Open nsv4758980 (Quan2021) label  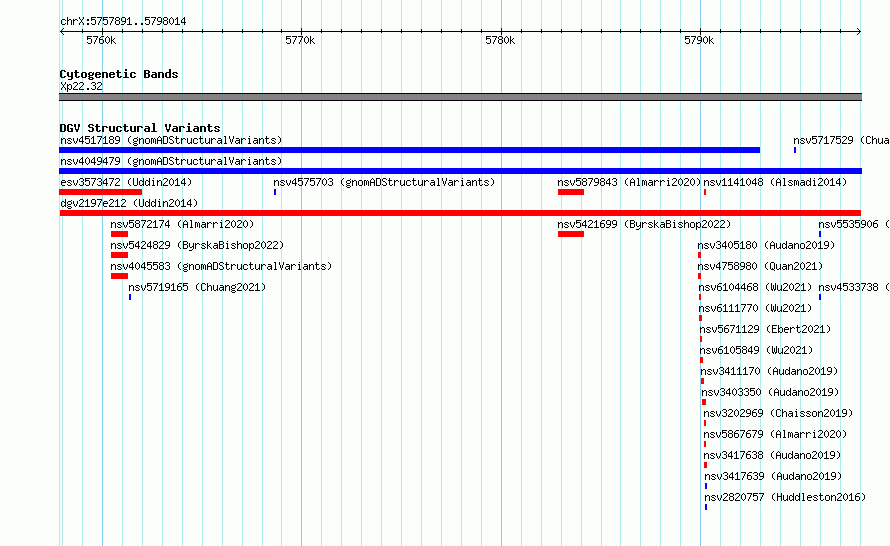click(760, 266)
